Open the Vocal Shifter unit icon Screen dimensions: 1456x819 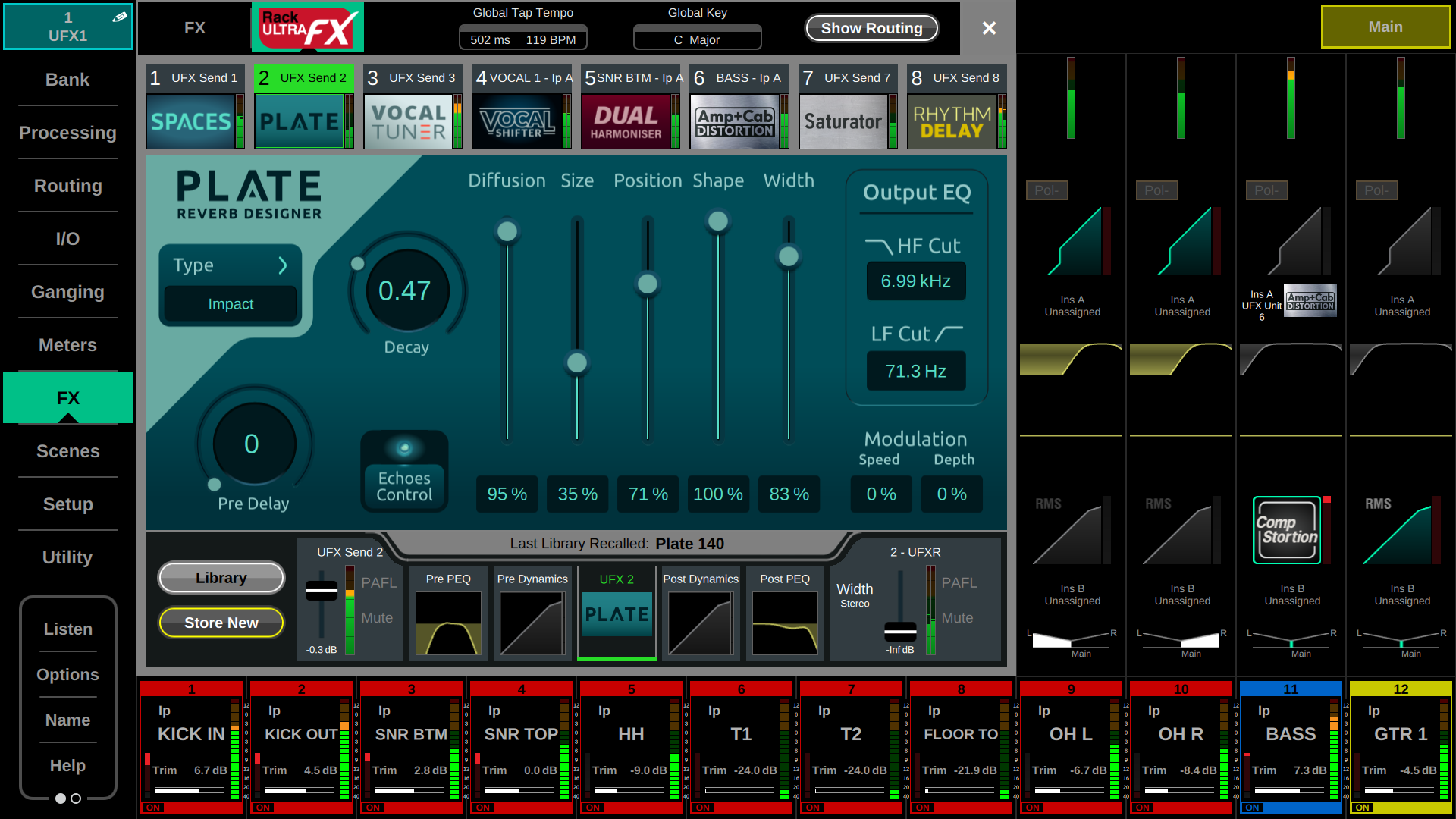coord(517,121)
